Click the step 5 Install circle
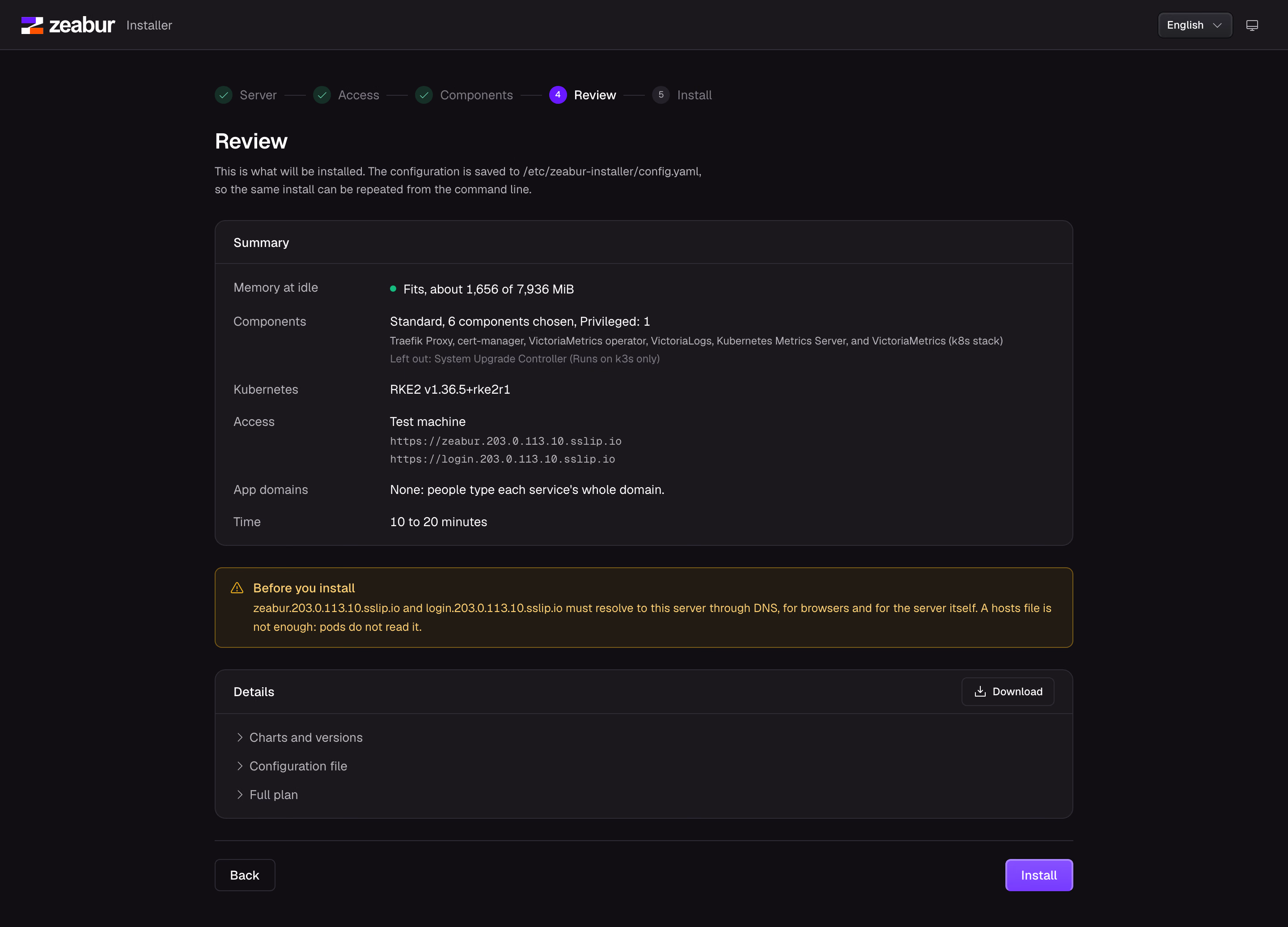This screenshot has width=1288, height=927. 661,95
